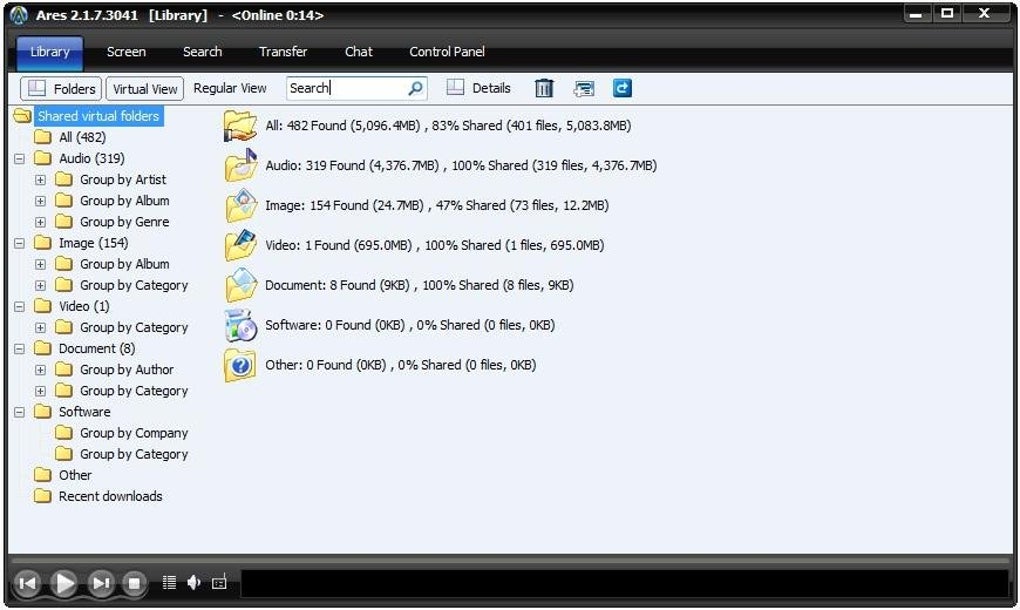Toggle the Details pane button
This screenshot has width=1020, height=610.
tap(478, 88)
